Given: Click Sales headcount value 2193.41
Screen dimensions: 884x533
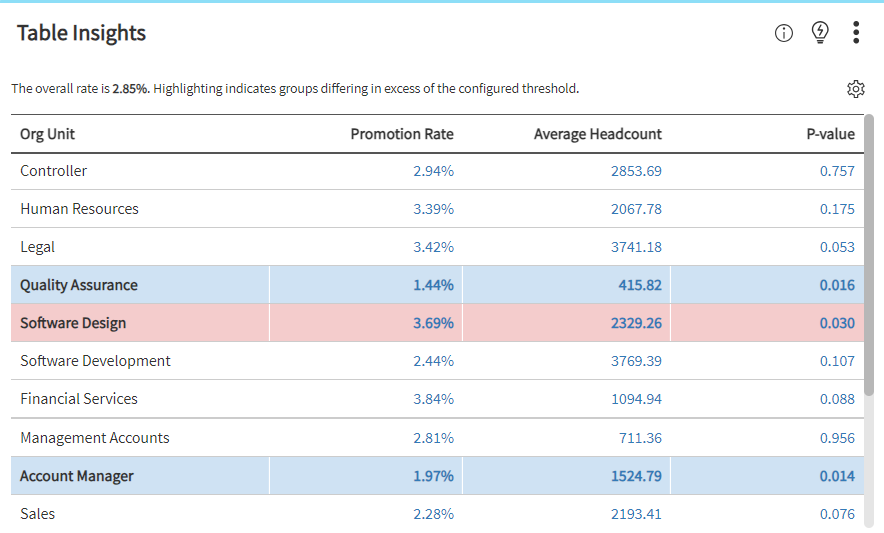Looking at the screenshot, I should 636,514.
